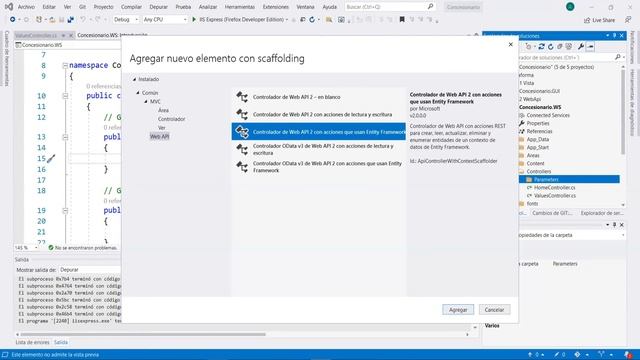Screen dimensions: 640x360
Task: Open the Editar menu
Action: coord(49,7)
